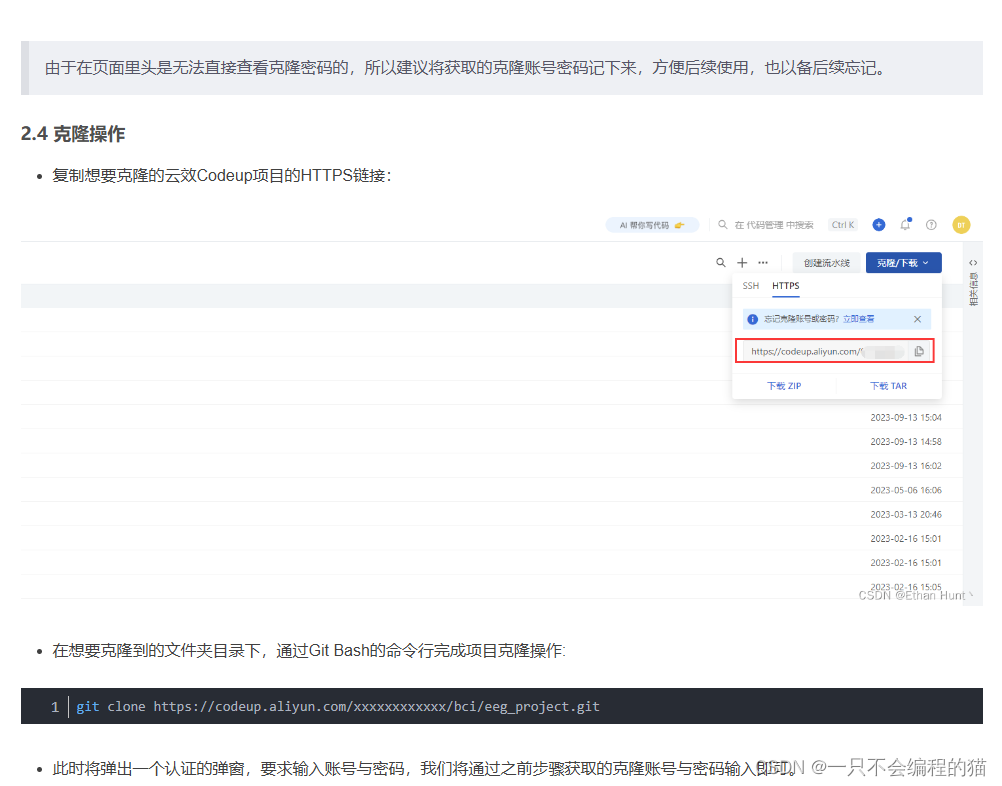Click the search magnifier in the top bar
The height and width of the screenshot is (786, 1002).
[x=723, y=225]
